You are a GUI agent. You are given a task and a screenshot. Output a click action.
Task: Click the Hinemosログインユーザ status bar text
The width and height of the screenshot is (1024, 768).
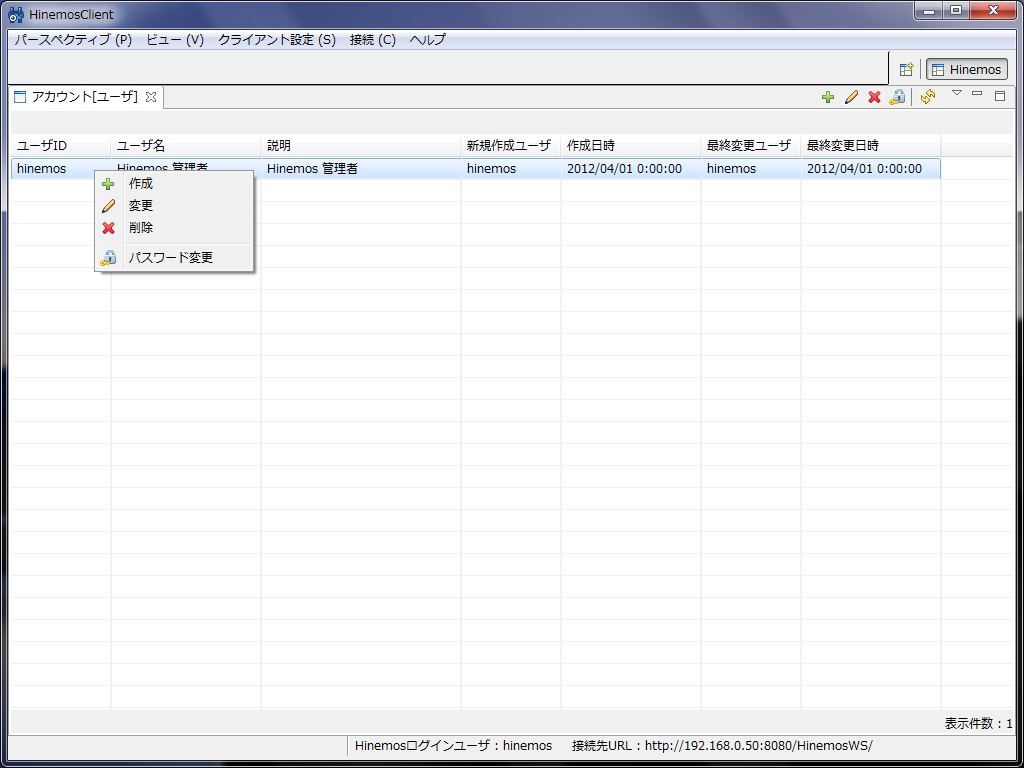453,746
